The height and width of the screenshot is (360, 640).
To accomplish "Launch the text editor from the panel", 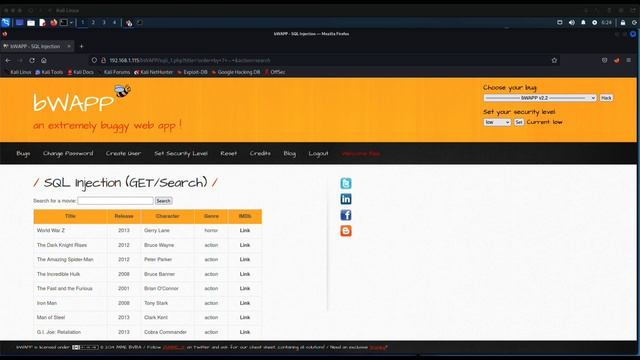I will click(x=42, y=22).
